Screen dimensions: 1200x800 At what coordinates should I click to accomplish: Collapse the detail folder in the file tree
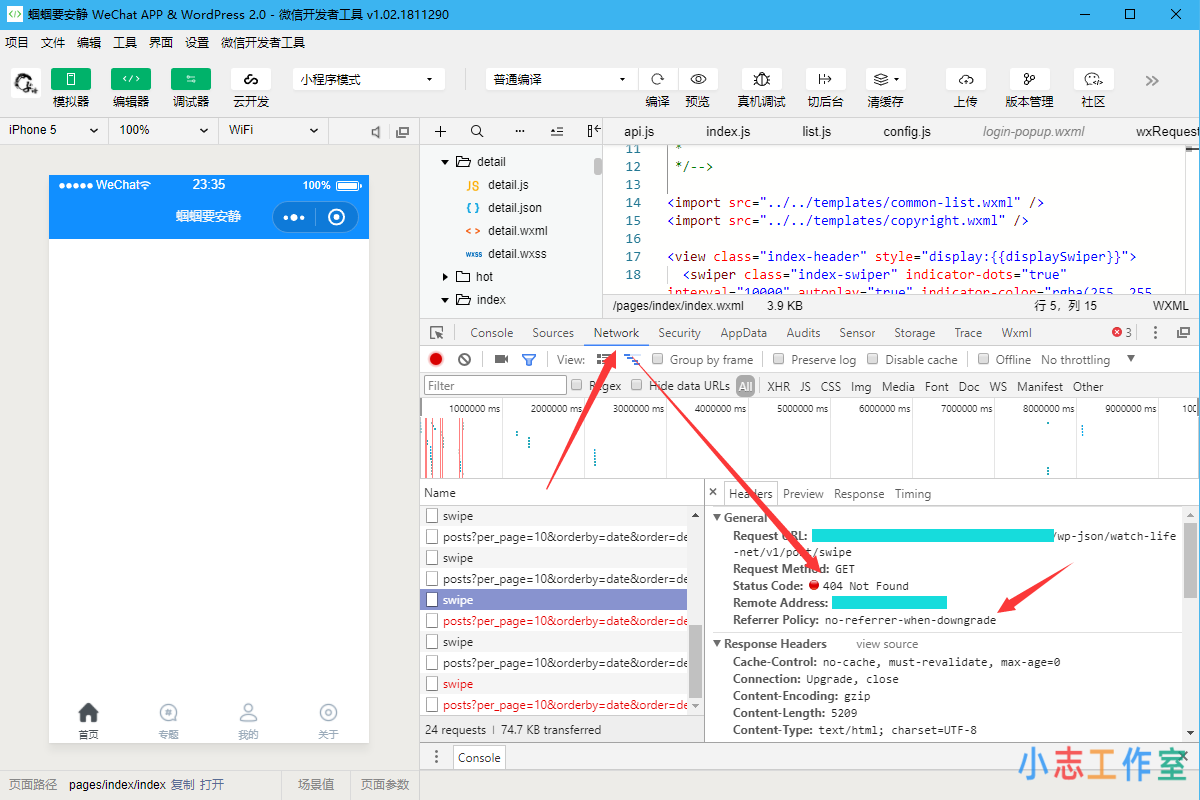coord(444,161)
